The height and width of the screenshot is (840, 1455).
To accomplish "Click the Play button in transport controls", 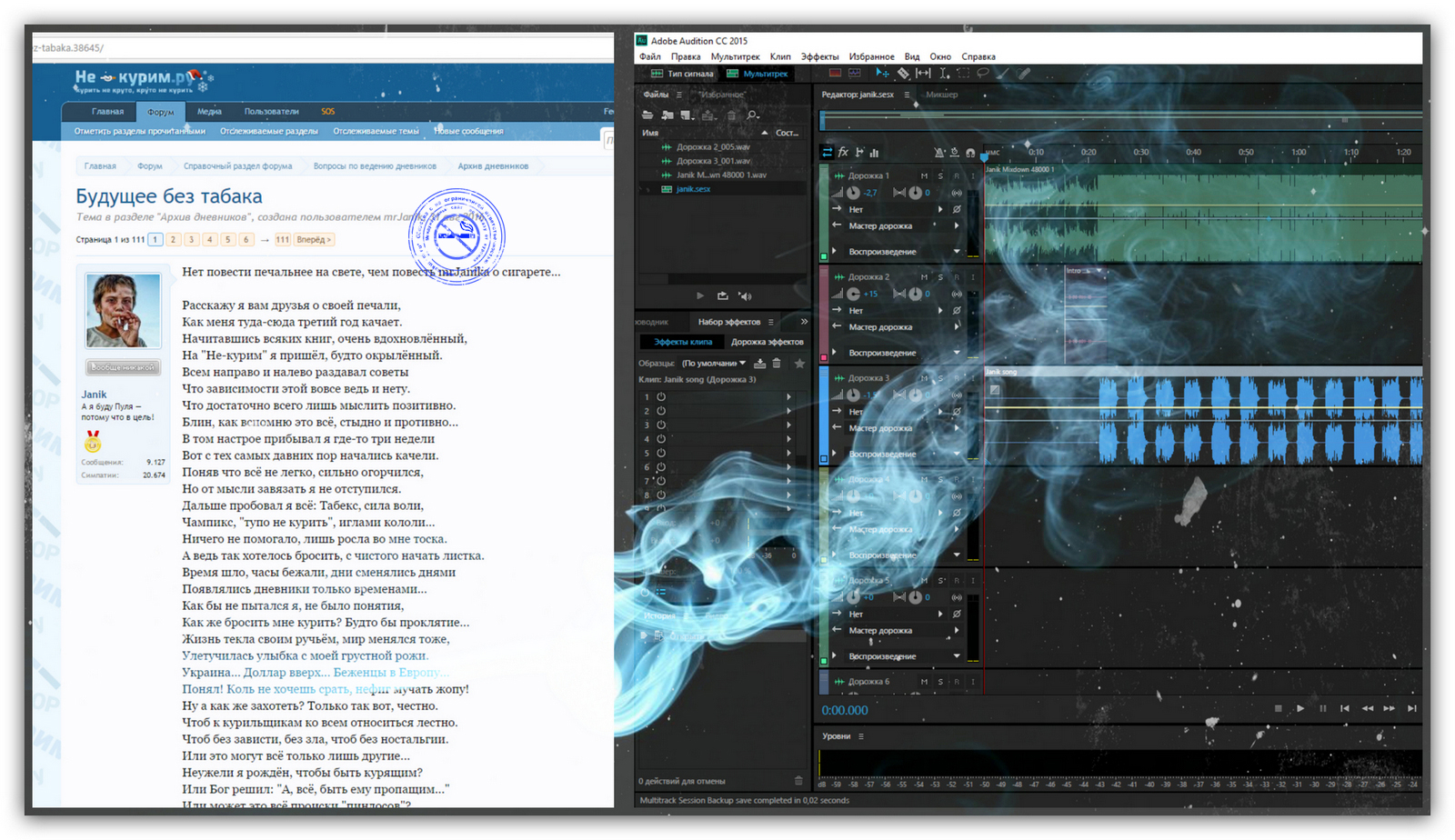I will pyautogui.click(x=1300, y=708).
